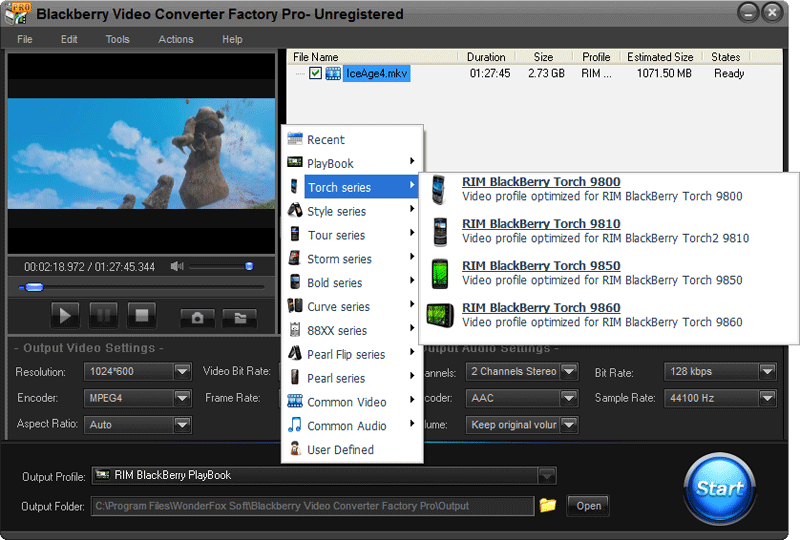Viewport: 800px width, 540px height.
Task: Click the RIM BlackBerry Torch 9850 link
Action: click(541, 265)
